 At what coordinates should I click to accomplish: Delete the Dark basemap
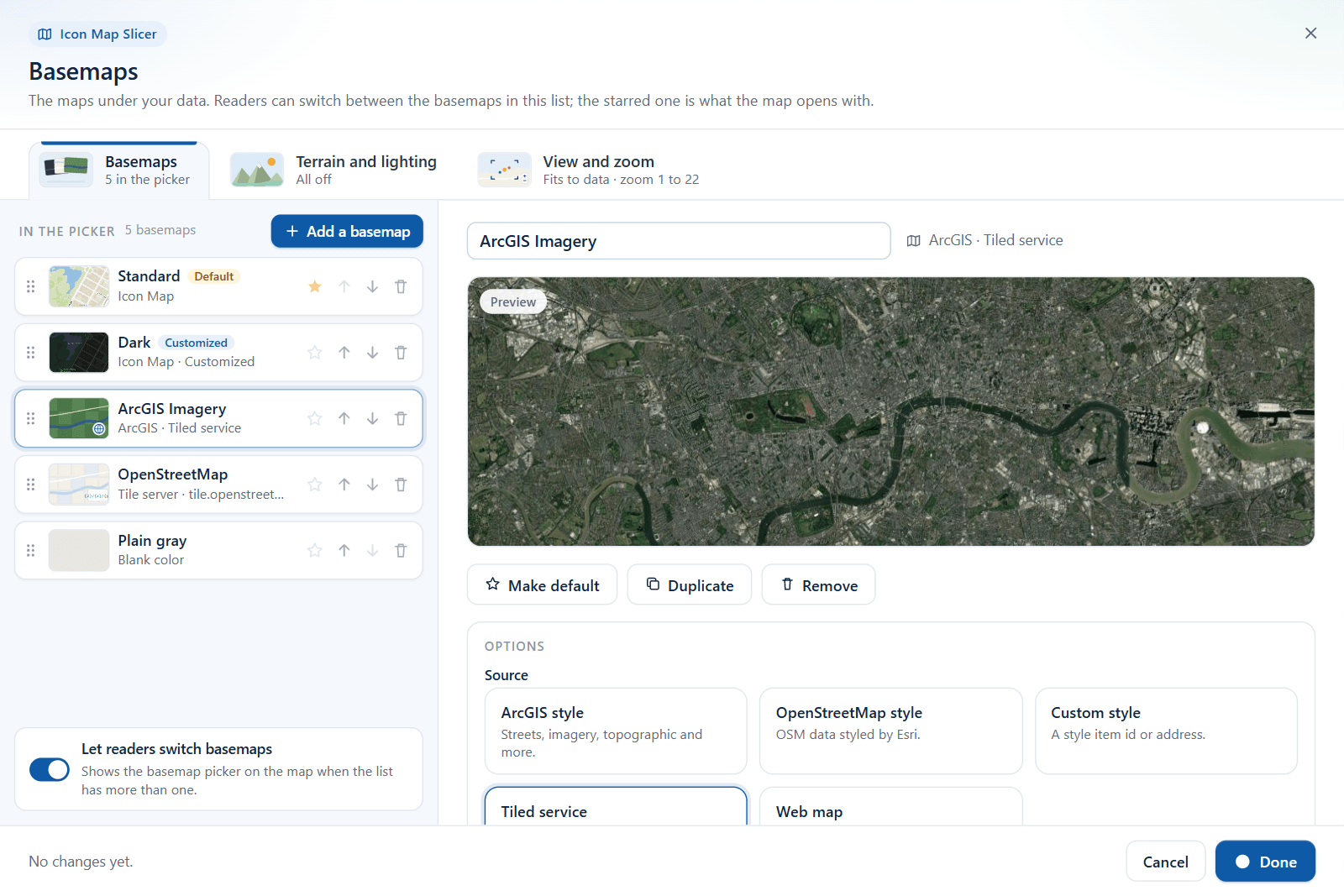401,353
